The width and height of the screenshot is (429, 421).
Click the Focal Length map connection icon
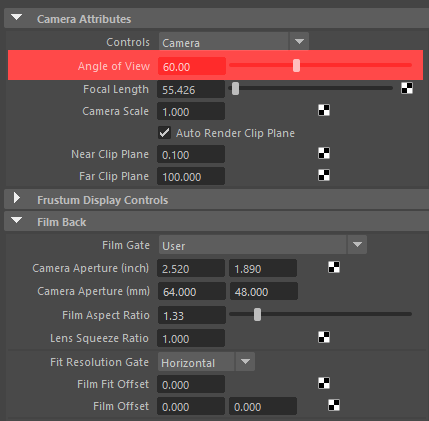click(x=407, y=88)
